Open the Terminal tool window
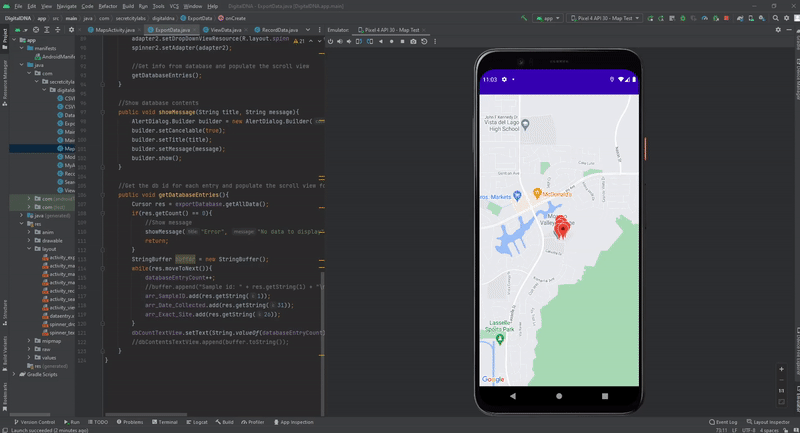 165,422
